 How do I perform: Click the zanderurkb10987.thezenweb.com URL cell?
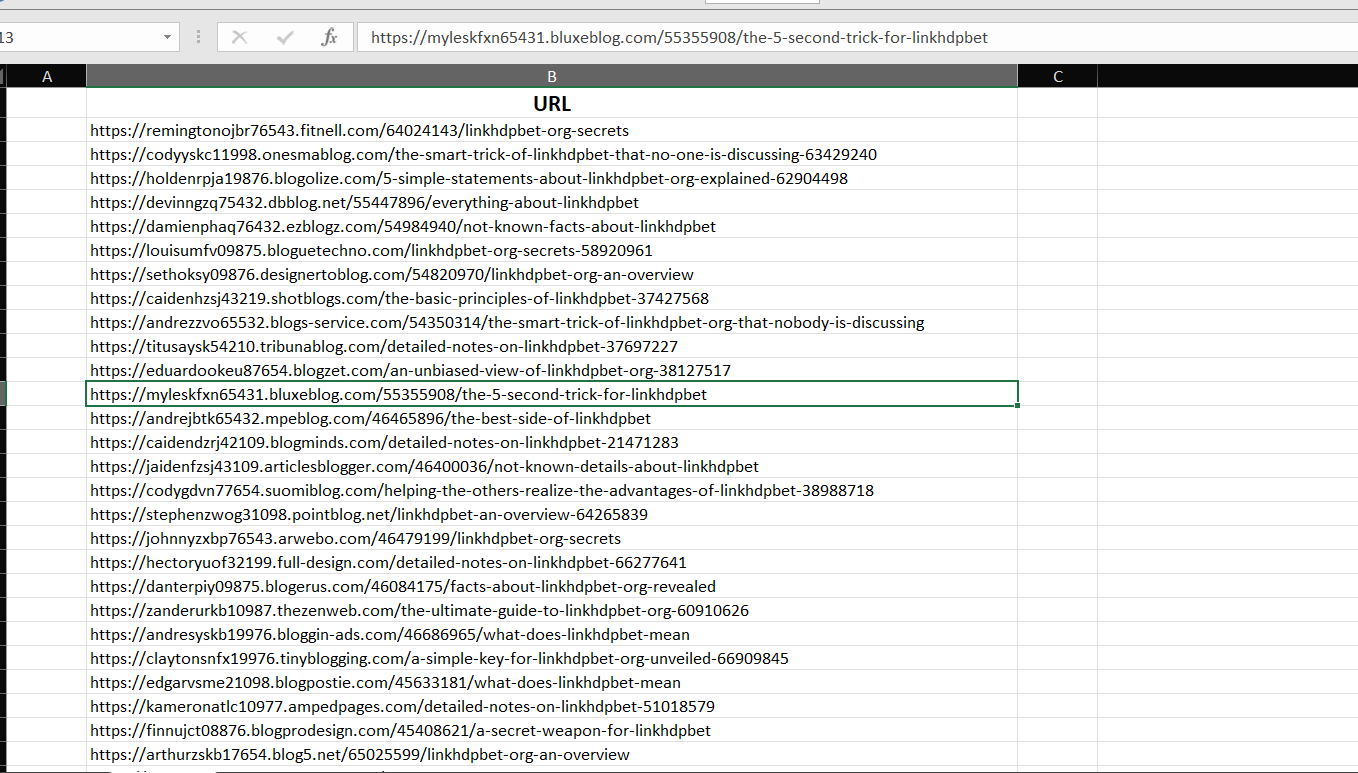pyautogui.click(x=419, y=610)
